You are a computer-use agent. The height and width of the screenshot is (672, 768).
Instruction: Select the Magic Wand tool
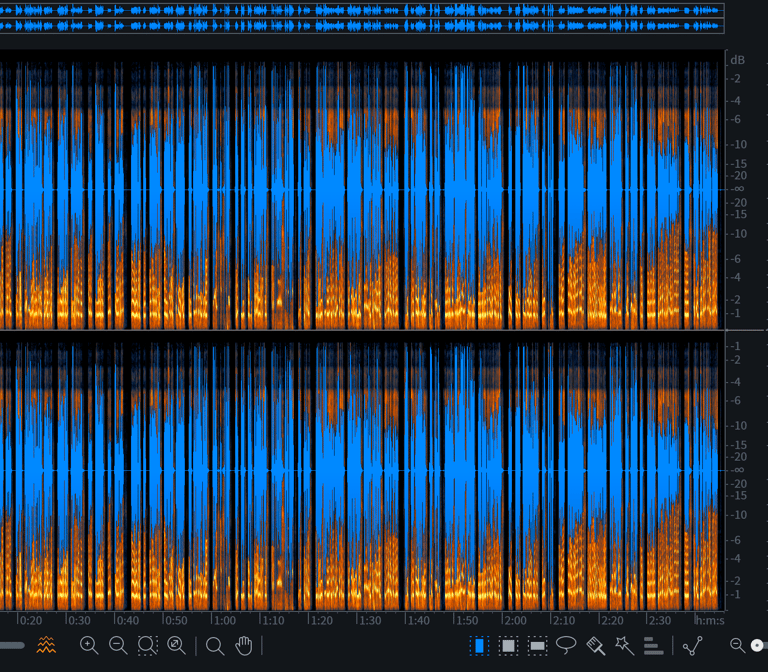pos(624,646)
